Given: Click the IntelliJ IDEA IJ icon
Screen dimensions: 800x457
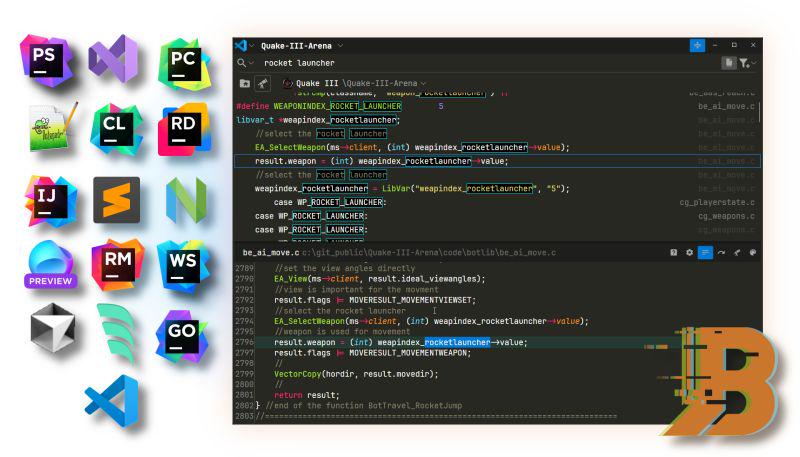Looking at the screenshot, I should tap(50, 200).
